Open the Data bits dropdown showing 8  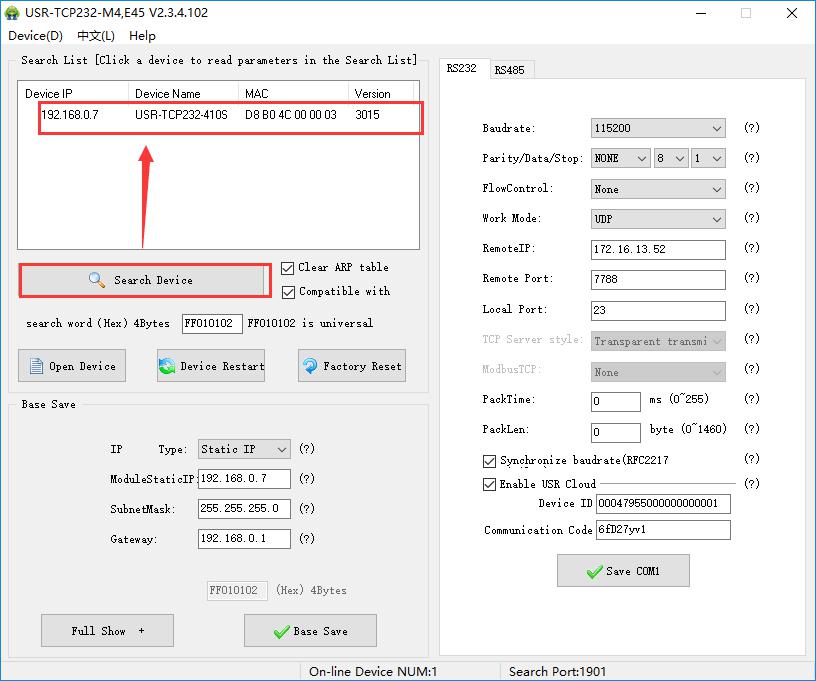(x=671, y=159)
